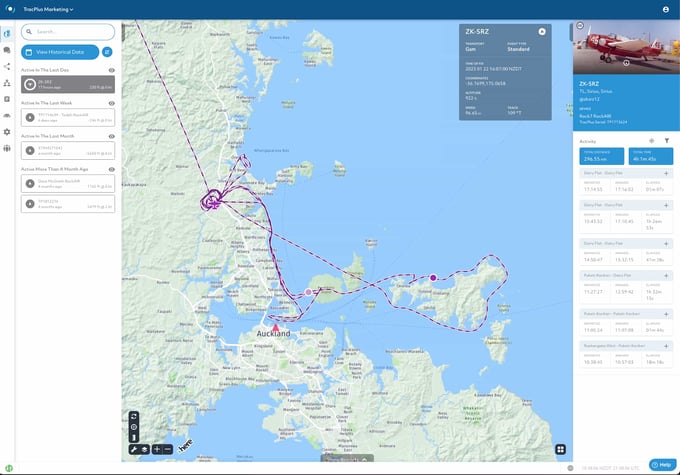Image resolution: width=680 pixels, height=475 pixels.
Task: Click the View Historical Data button
Action: (60, 52)
